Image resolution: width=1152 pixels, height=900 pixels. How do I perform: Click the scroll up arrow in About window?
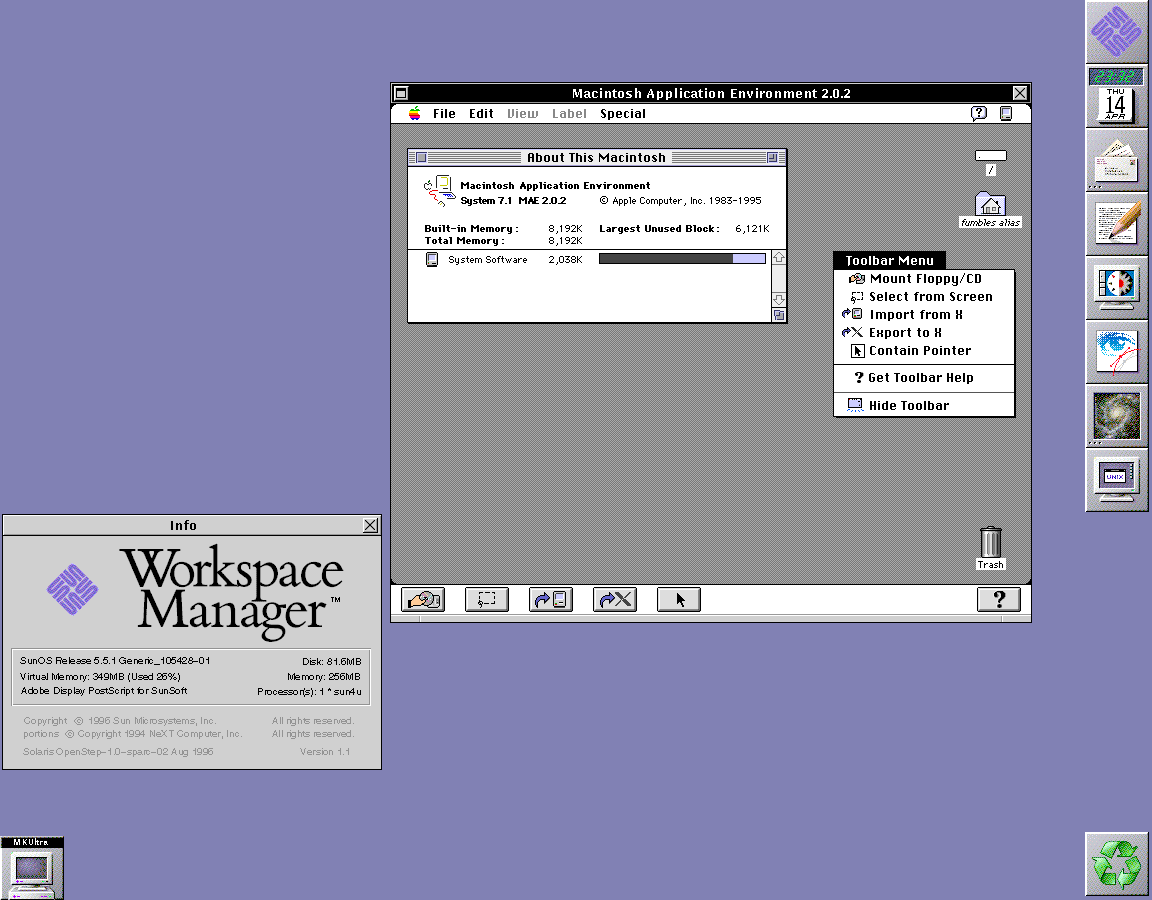(779, 257)
